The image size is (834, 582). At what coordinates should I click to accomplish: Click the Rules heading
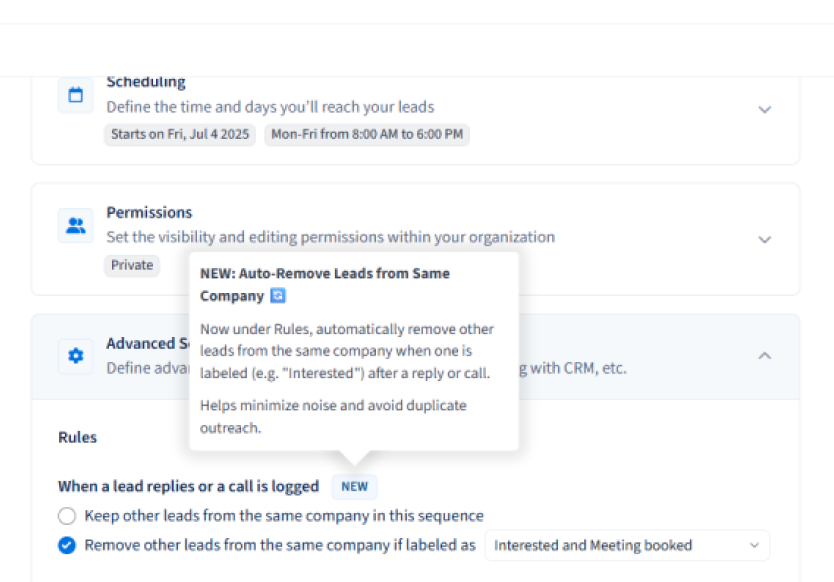[x=78, y=437]
